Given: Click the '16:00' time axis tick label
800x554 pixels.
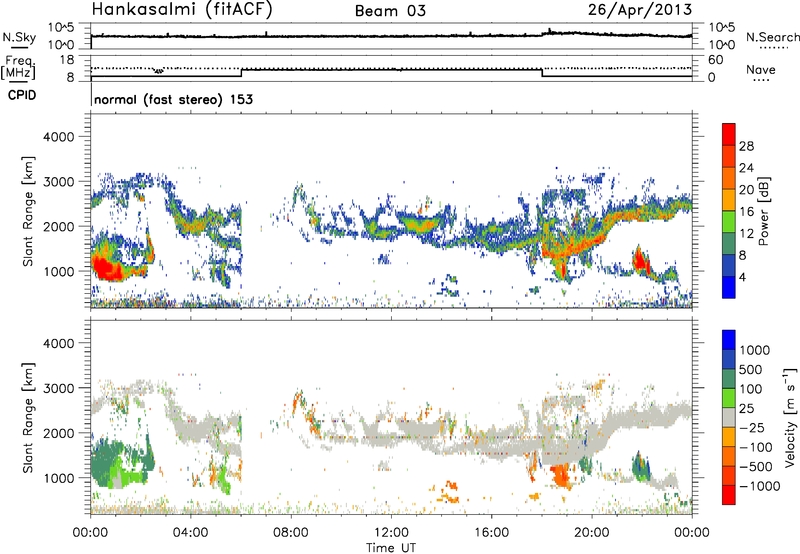Looking at the screenshot, I should point(491,533).
